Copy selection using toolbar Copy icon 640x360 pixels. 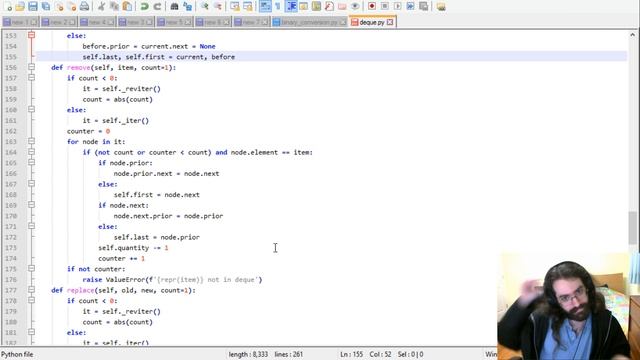coord(114,7)
